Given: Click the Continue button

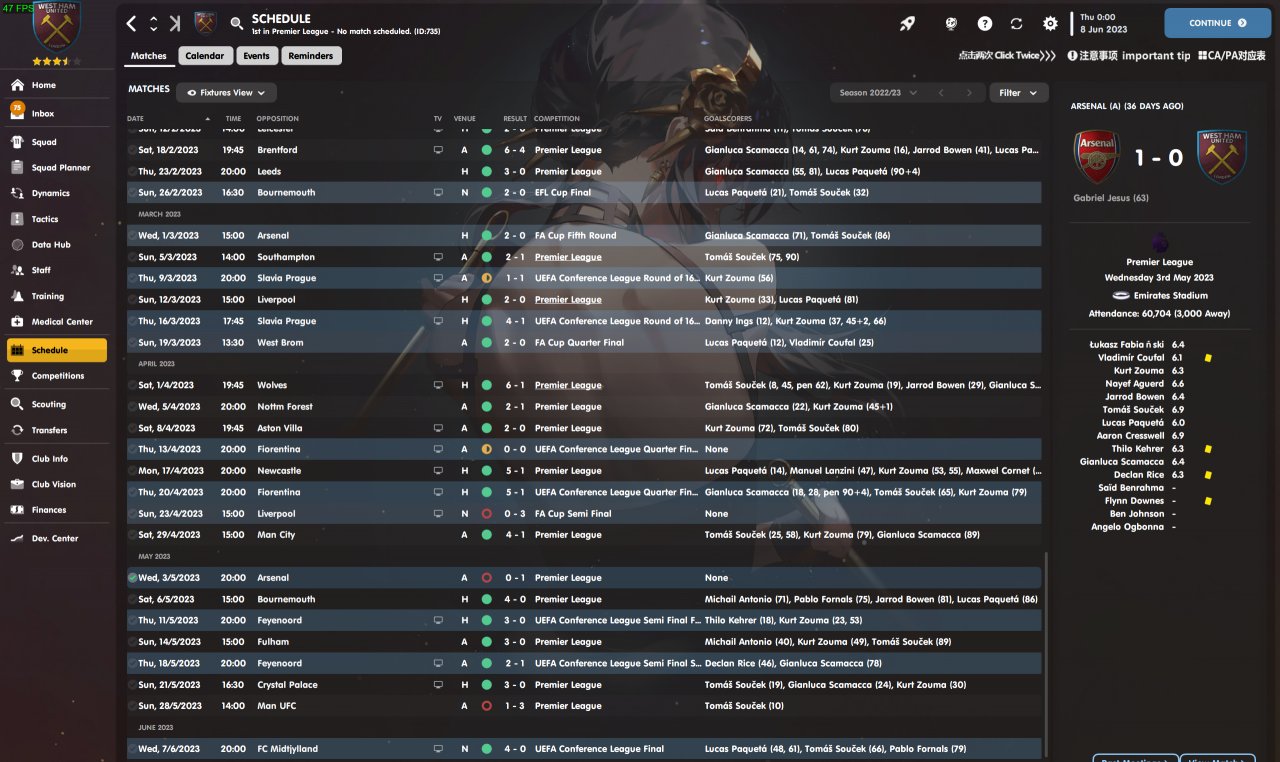Looking at the screenshot, I should point(1217,23).
